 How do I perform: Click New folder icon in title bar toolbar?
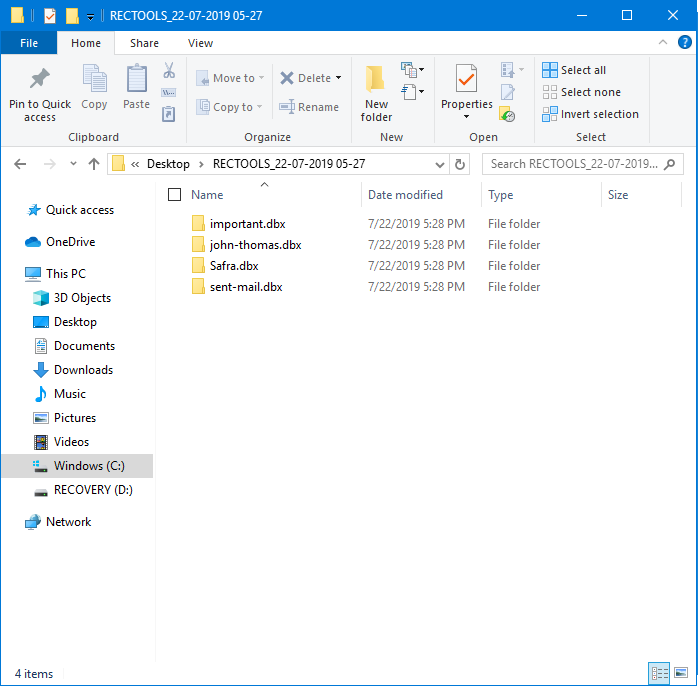click(x=72, y=16)
